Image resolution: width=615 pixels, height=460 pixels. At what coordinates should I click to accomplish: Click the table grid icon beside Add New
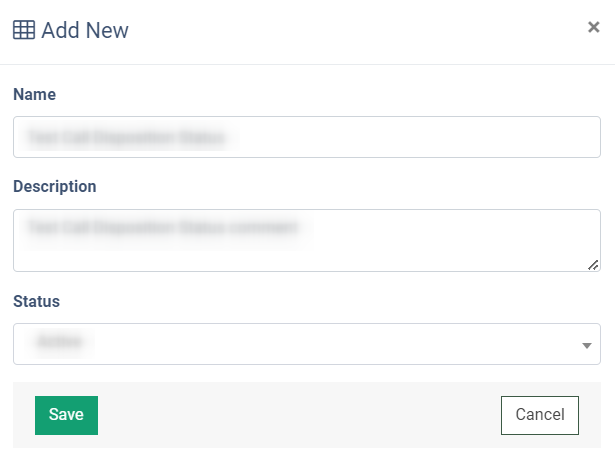coord(24,30)
